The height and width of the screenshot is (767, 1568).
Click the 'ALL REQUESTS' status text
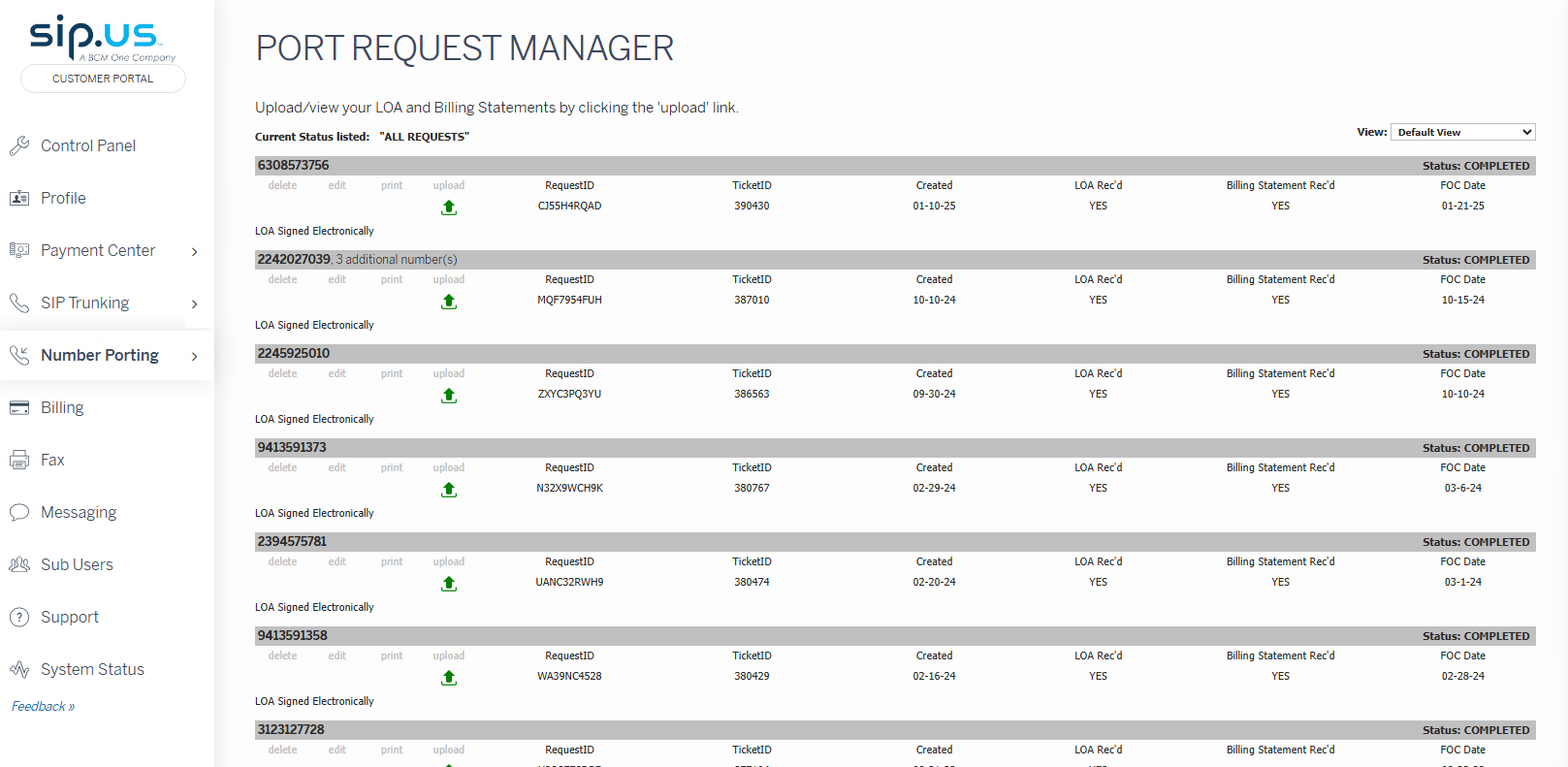[425, 137]
